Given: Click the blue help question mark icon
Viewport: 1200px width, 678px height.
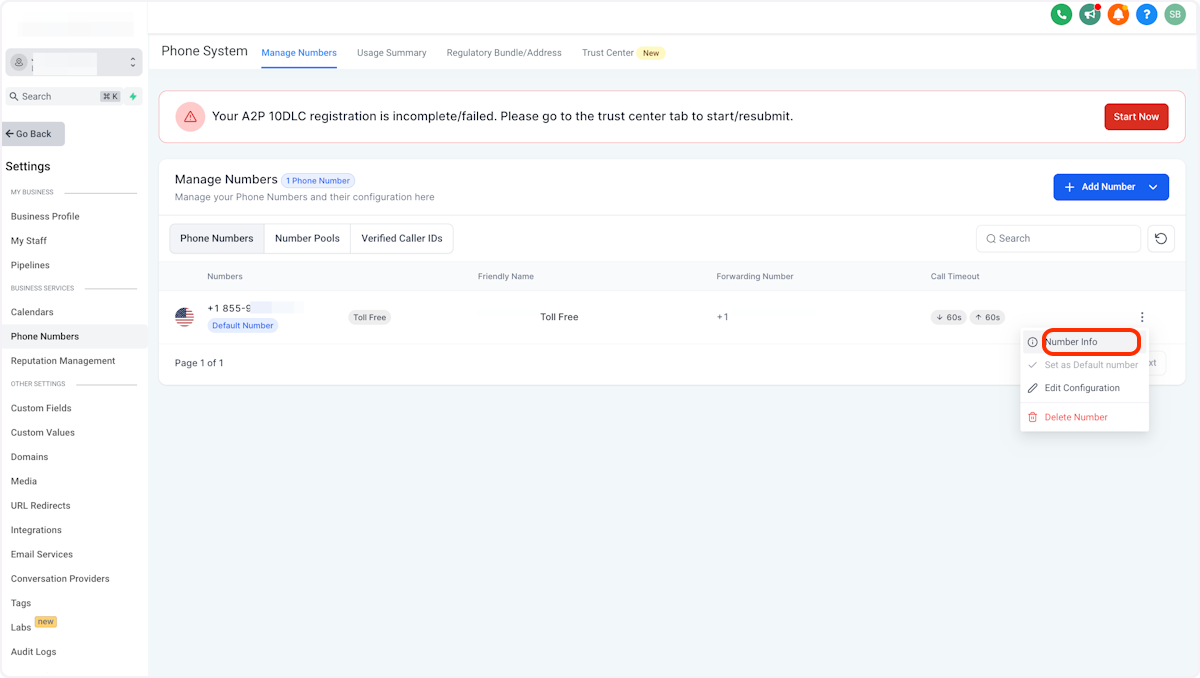Looking at the screenshot, I should (1147, 14).
